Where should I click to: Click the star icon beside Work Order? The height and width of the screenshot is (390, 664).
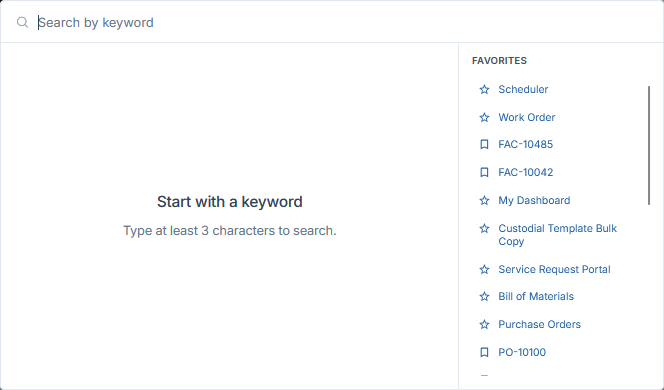point(484,117)
